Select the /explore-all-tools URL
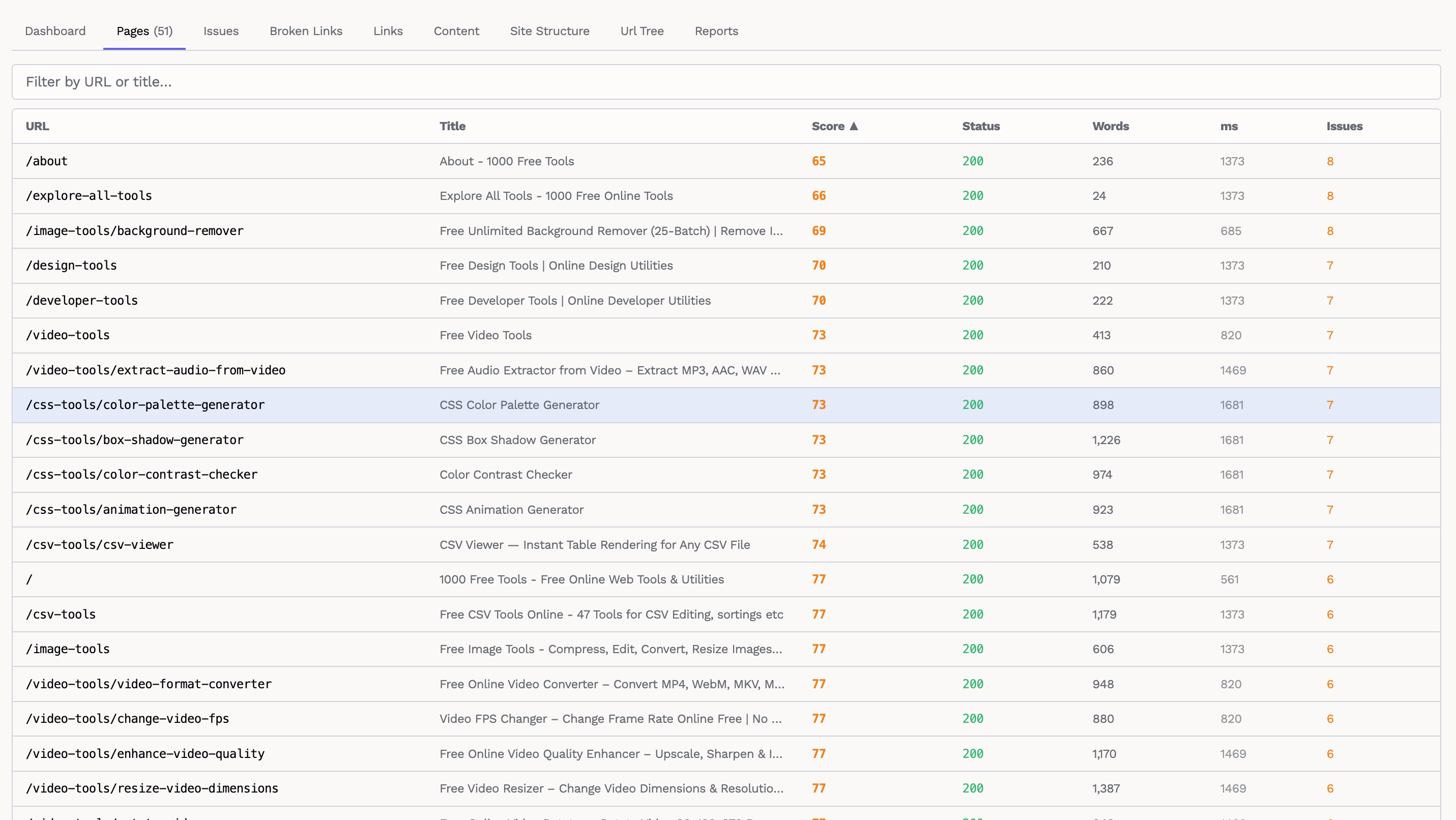This screenshot has width=1456, height=820. tap(89, 195)
